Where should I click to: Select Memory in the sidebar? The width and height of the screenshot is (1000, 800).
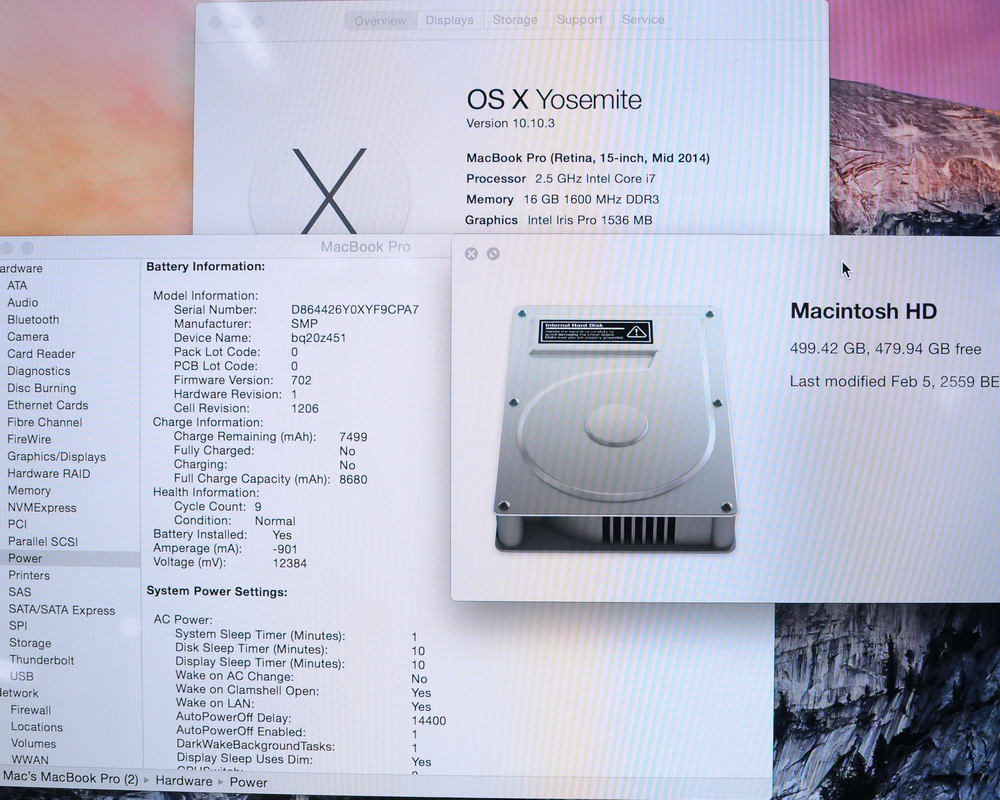[29, 491]
